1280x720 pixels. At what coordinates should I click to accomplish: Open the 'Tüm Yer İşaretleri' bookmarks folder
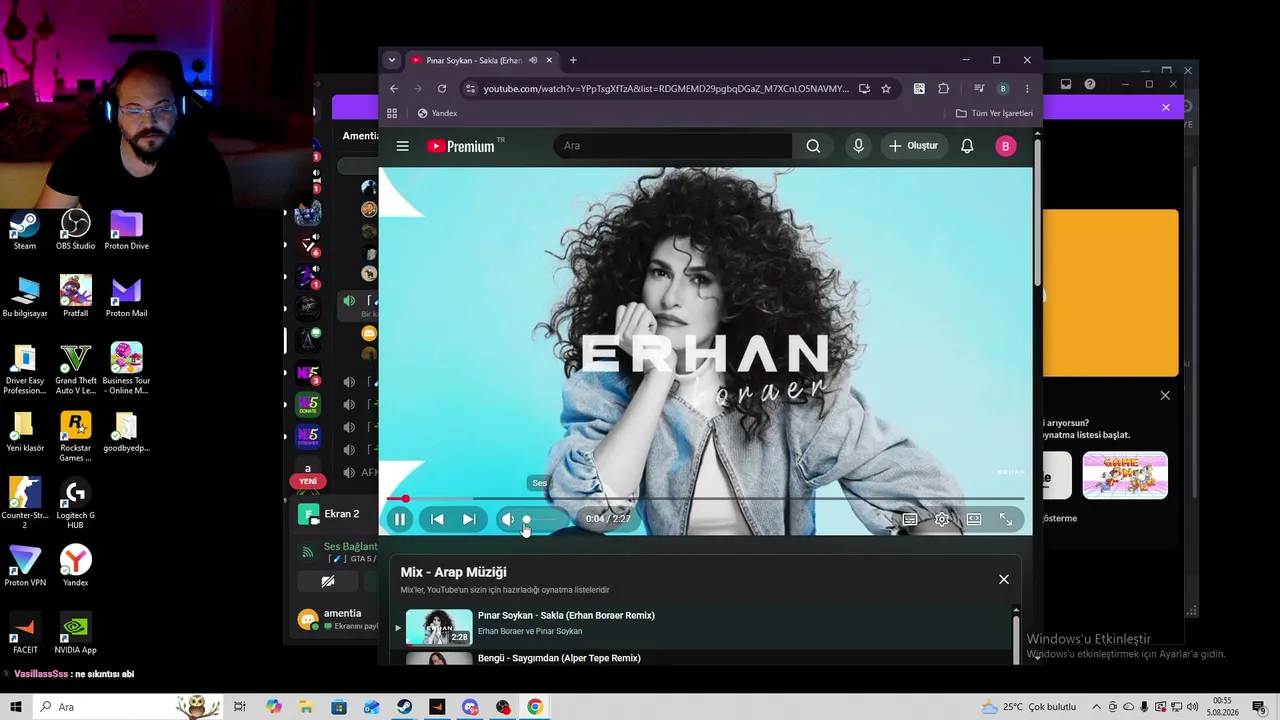[x=994, y=113]
